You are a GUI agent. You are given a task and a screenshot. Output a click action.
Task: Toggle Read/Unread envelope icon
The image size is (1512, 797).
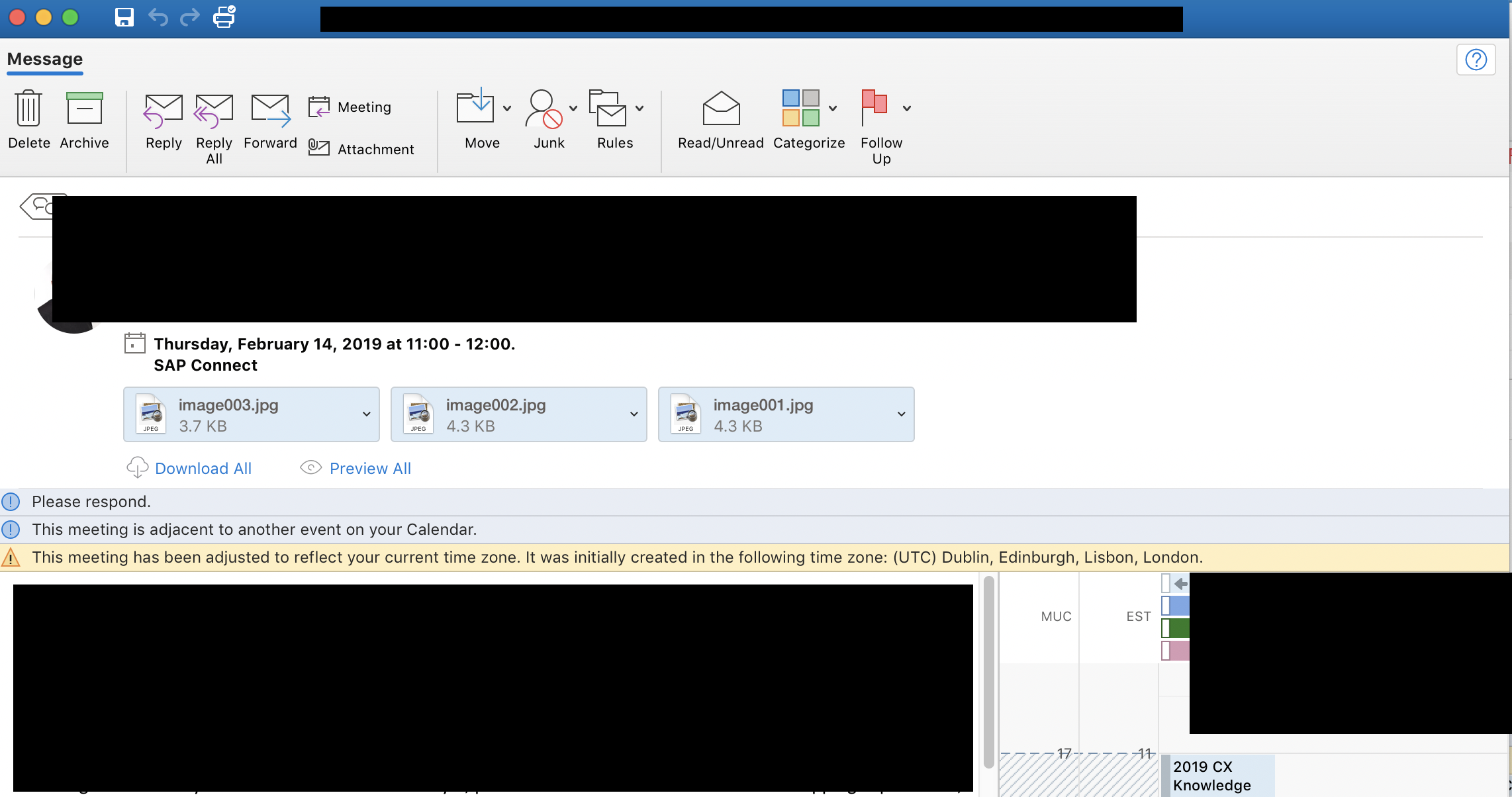[x=721, y=108]
